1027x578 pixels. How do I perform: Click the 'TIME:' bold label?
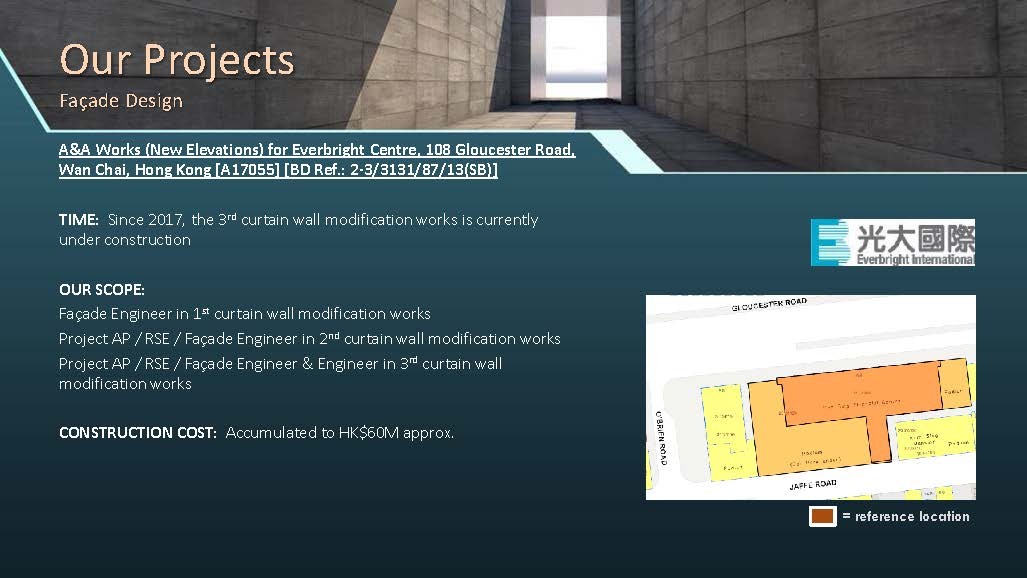pyautogui.click(x=79, y=220)
